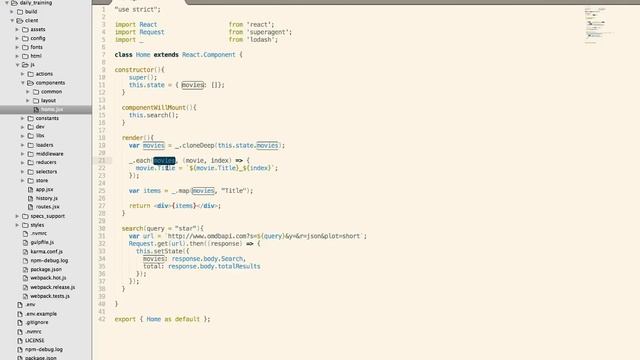Click this.search() call on line 15
Viewport: 640px width, 360px height.
(153, 115)
